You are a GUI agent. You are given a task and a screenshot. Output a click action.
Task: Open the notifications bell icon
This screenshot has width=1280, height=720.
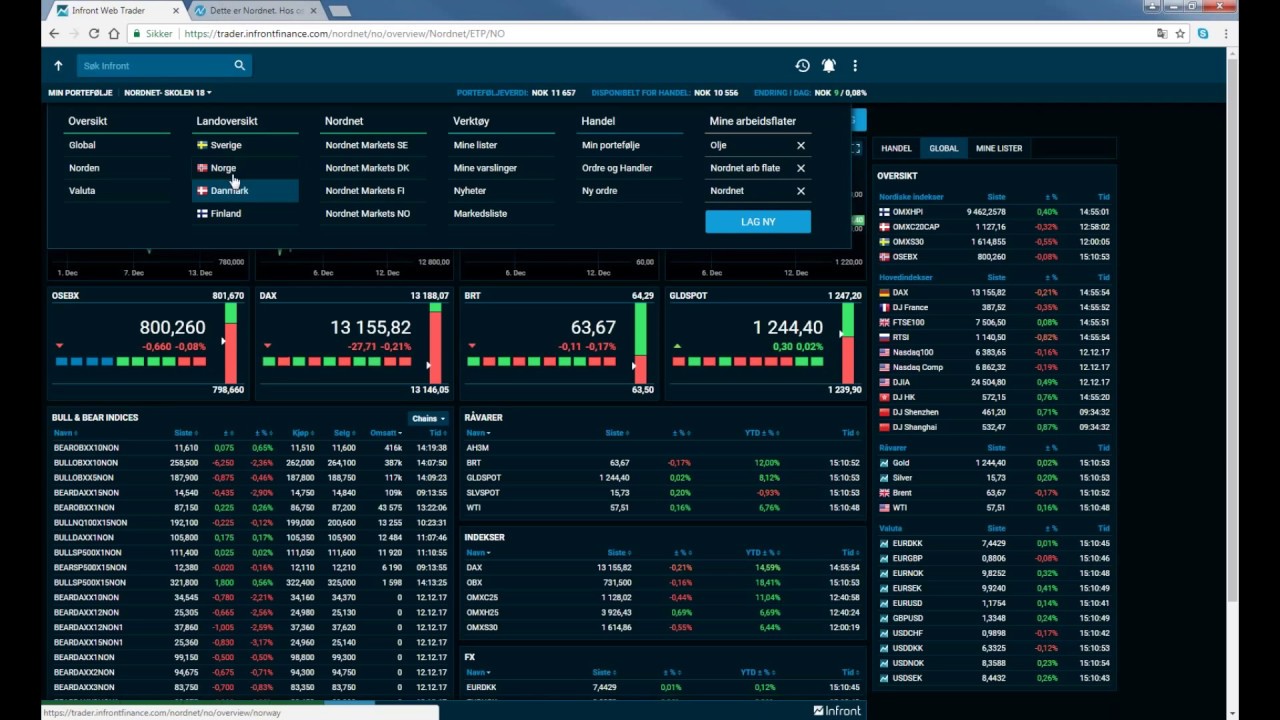pos(829,66)
